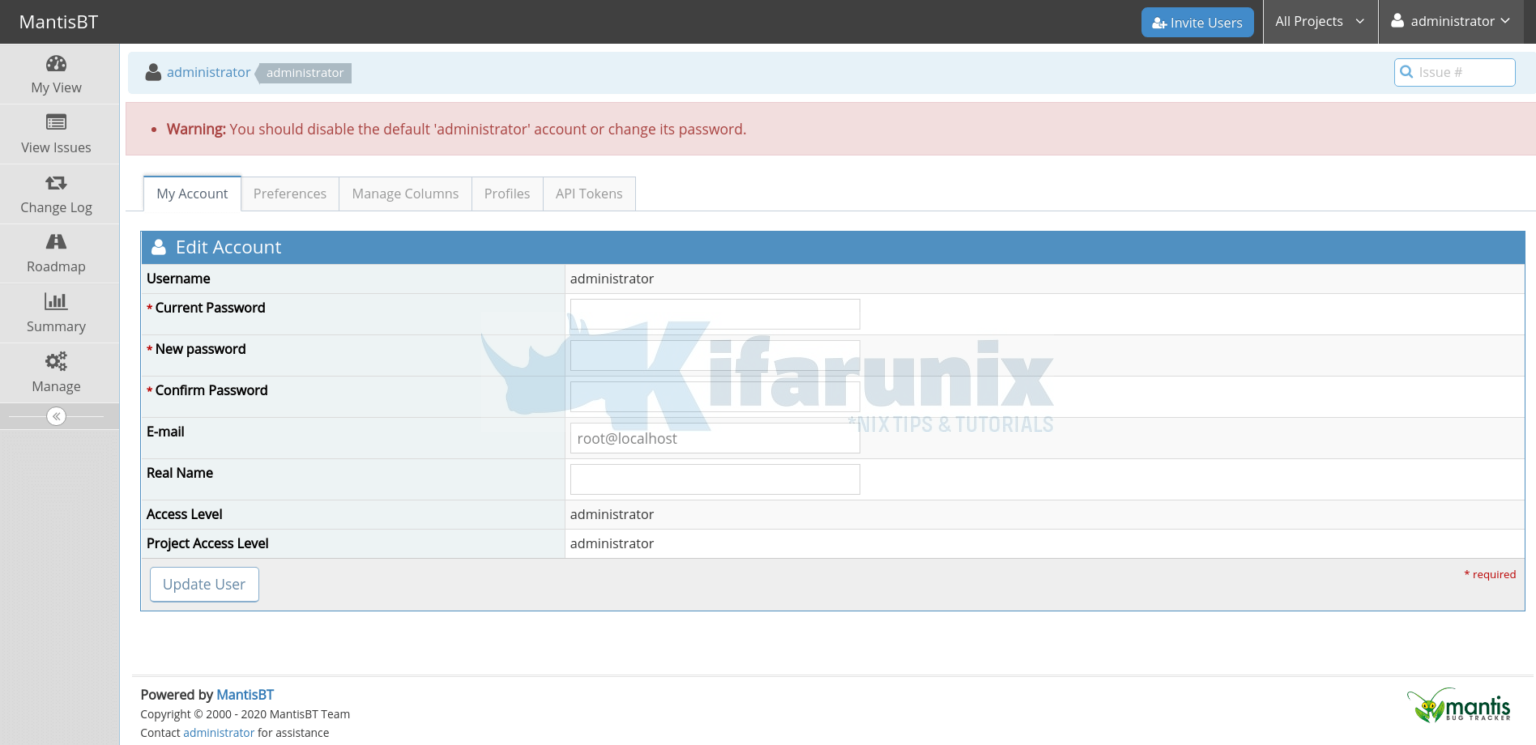Click inside the Current Password field
This screenshot has width=1536, height=745.
pyautogui.click(x=714, y=313)
